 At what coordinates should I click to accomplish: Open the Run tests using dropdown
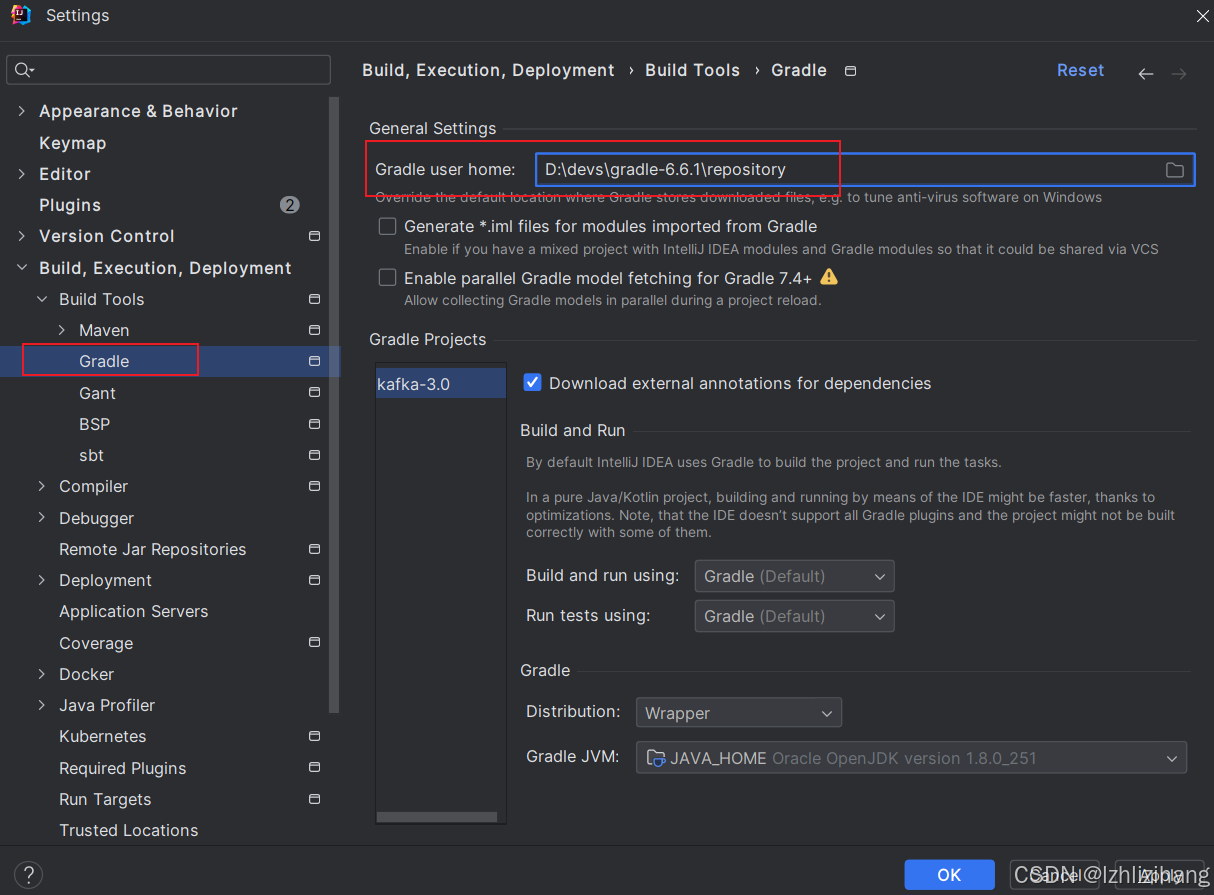(794, 616)
